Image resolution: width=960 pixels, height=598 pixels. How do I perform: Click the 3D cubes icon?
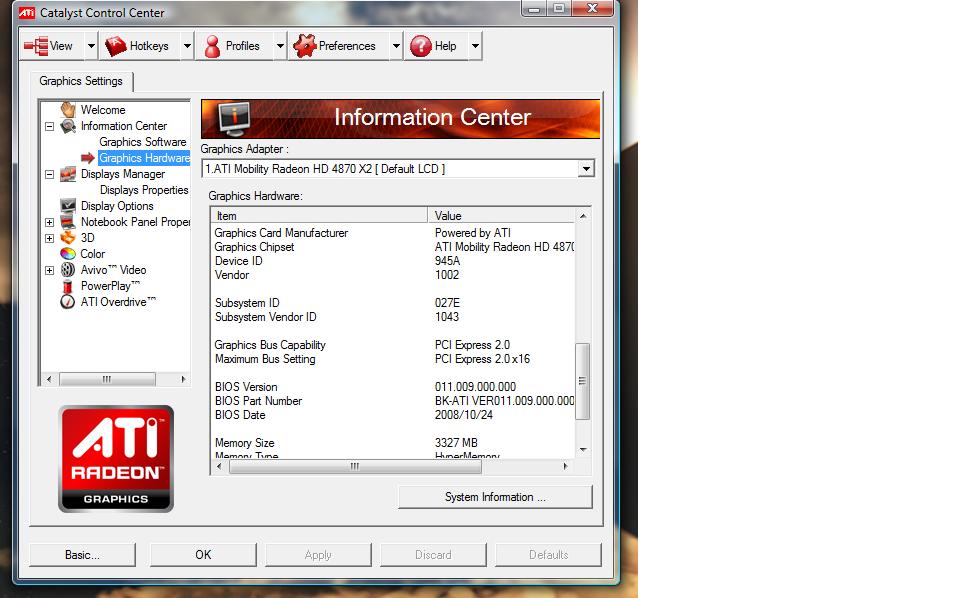68,237
